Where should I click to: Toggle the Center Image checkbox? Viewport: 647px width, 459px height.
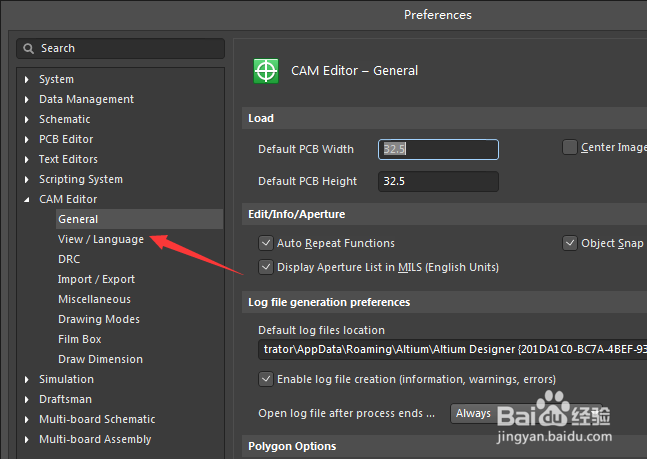click(x=569, y=147)
